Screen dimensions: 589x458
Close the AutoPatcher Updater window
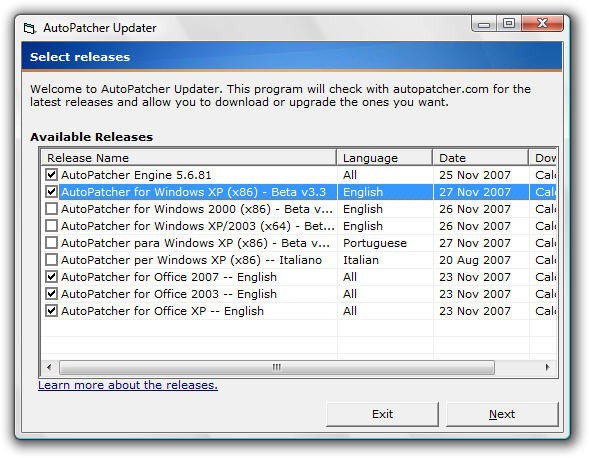(542, 24)
